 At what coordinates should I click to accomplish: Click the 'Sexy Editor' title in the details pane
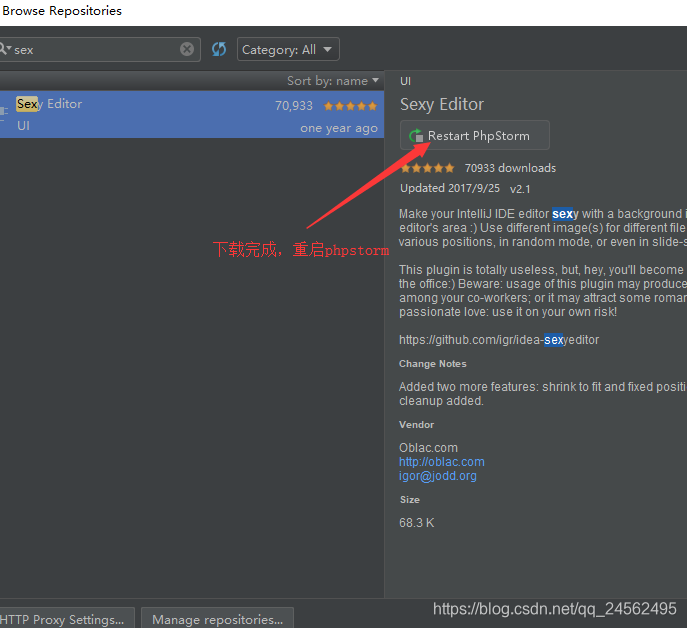[442, 105]
